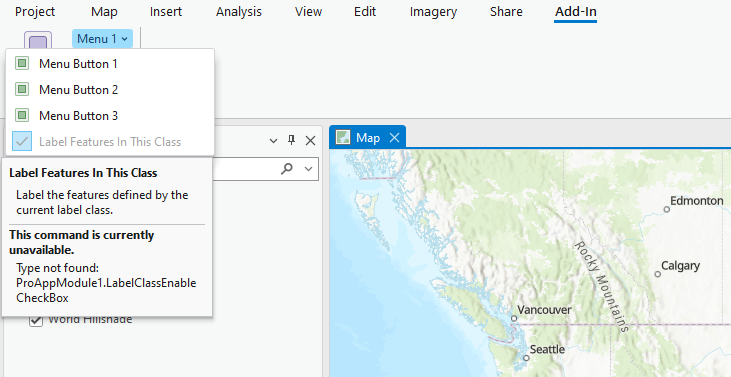Toggle the World Hillshade layer checkbox
Screen dimensions: 731x377
click(36, 321)
